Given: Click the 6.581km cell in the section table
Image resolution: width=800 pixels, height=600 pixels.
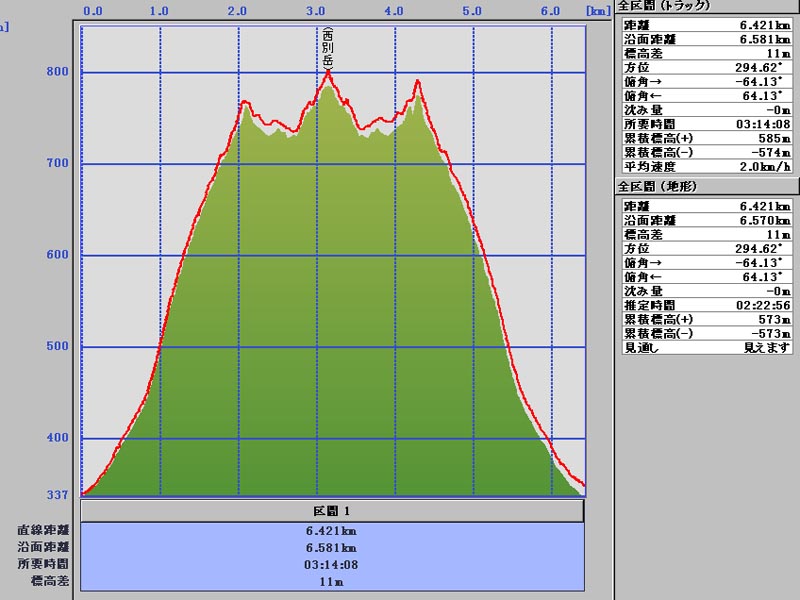Looking at the screenshot, I should pyautogui.click(x=332, y=548).
